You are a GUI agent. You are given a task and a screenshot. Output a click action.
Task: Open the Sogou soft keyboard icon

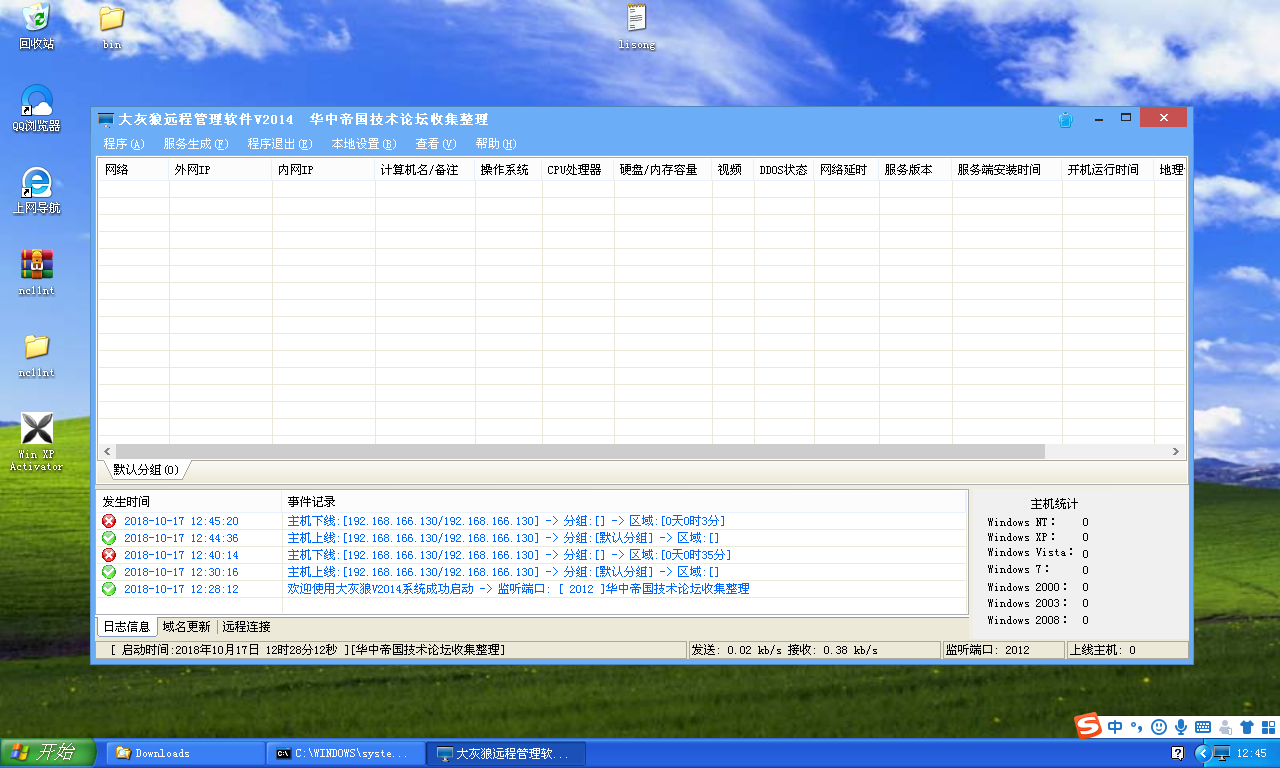(1202, 727)
